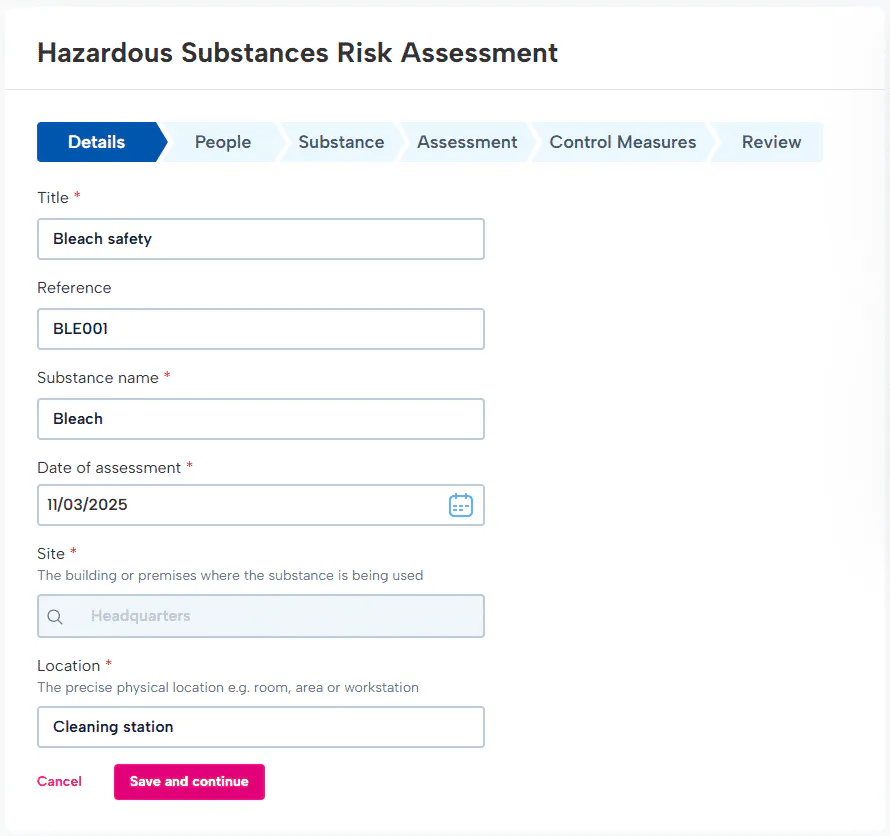The height and width of the screenshot is (836, 890).
Task: Go to the Details step tab
Action: (x=97, y=142)
